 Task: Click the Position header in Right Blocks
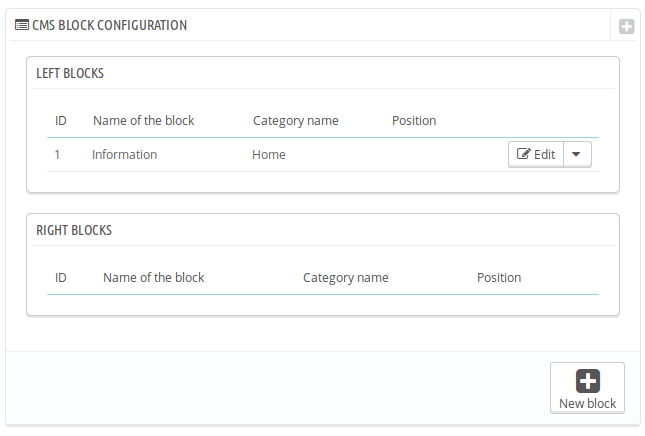pyautogui.click(x=499, y=277)
